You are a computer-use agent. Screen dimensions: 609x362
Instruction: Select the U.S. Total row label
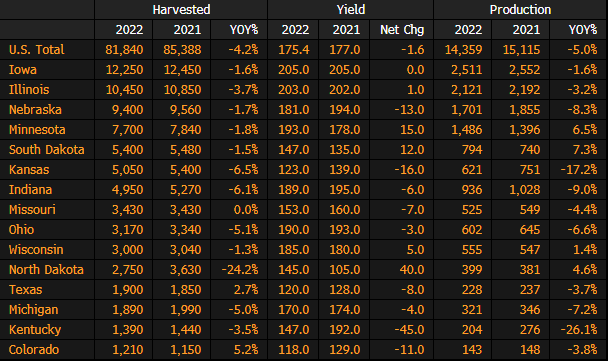[37, 50]
